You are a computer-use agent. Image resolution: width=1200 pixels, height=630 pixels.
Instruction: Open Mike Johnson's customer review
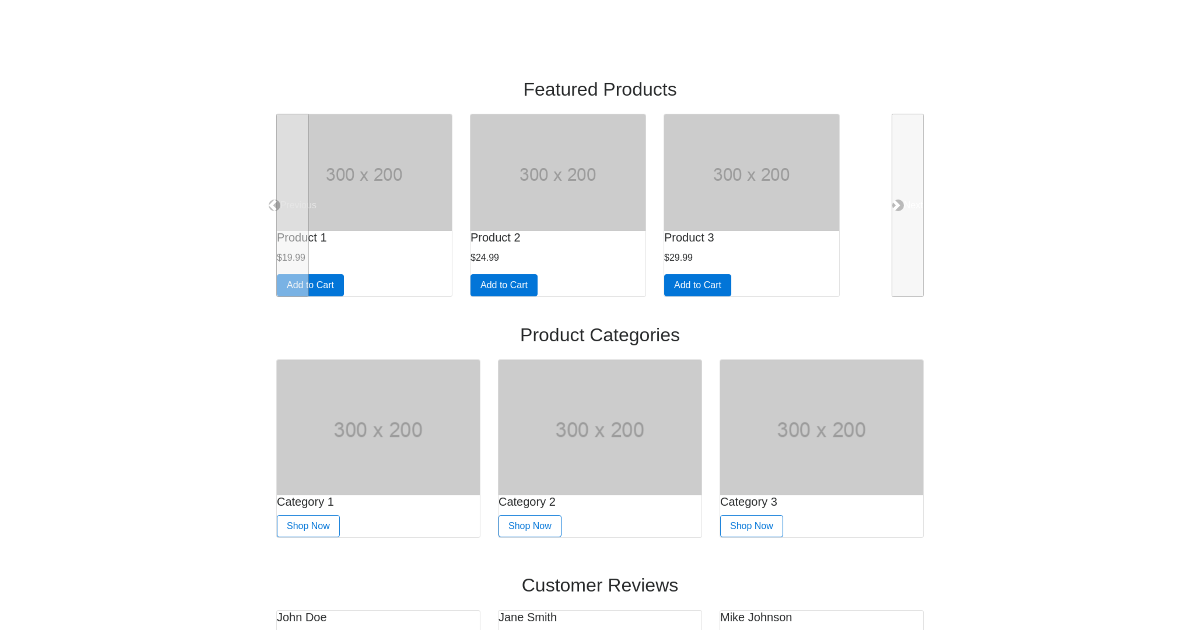[756, 617]
